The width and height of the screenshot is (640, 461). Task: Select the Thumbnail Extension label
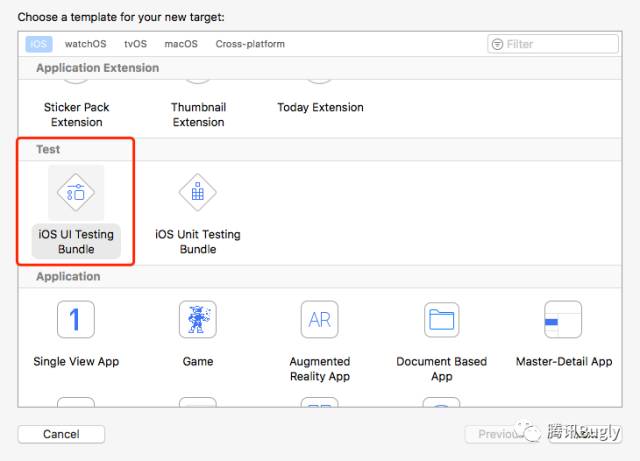click(198, 115)
